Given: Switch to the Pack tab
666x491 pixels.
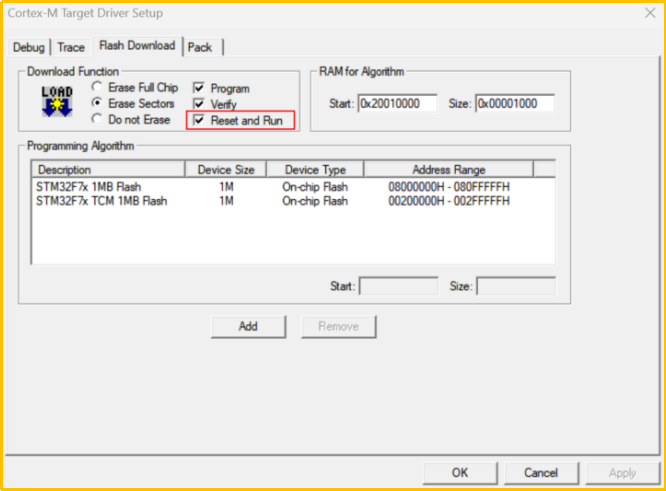Looking at the screenshot, I should (x=200, y=47).
